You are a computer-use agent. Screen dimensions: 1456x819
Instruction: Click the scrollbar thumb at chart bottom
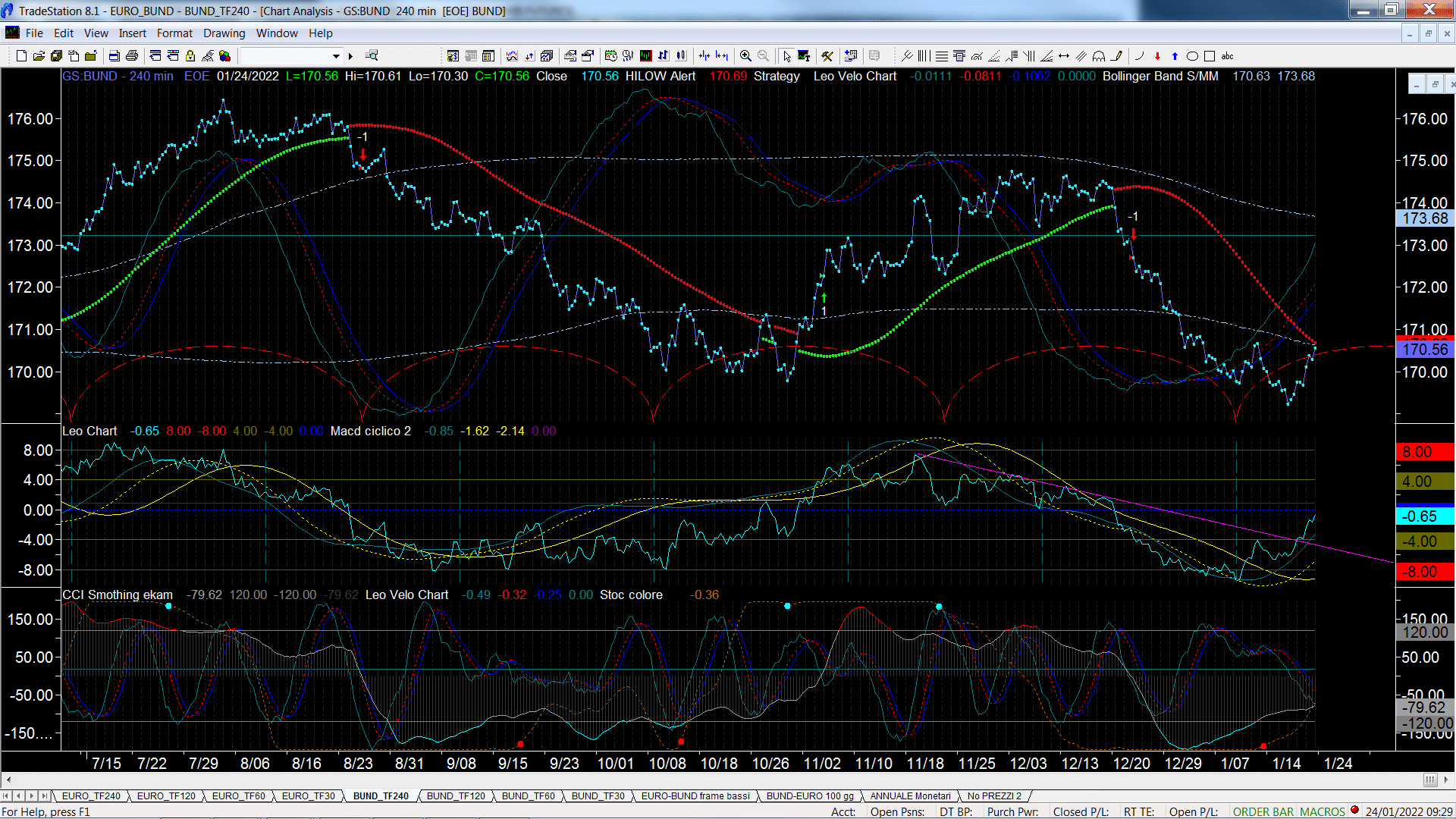click(x=1430, y=780)
